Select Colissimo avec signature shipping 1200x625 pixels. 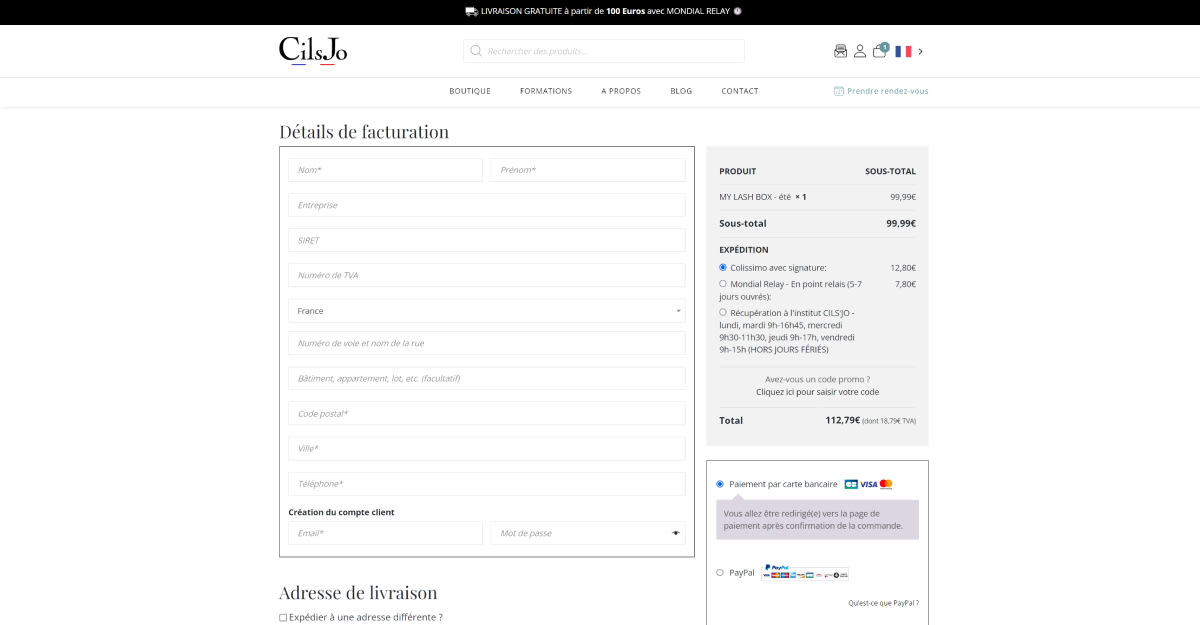tap(723, 267)
